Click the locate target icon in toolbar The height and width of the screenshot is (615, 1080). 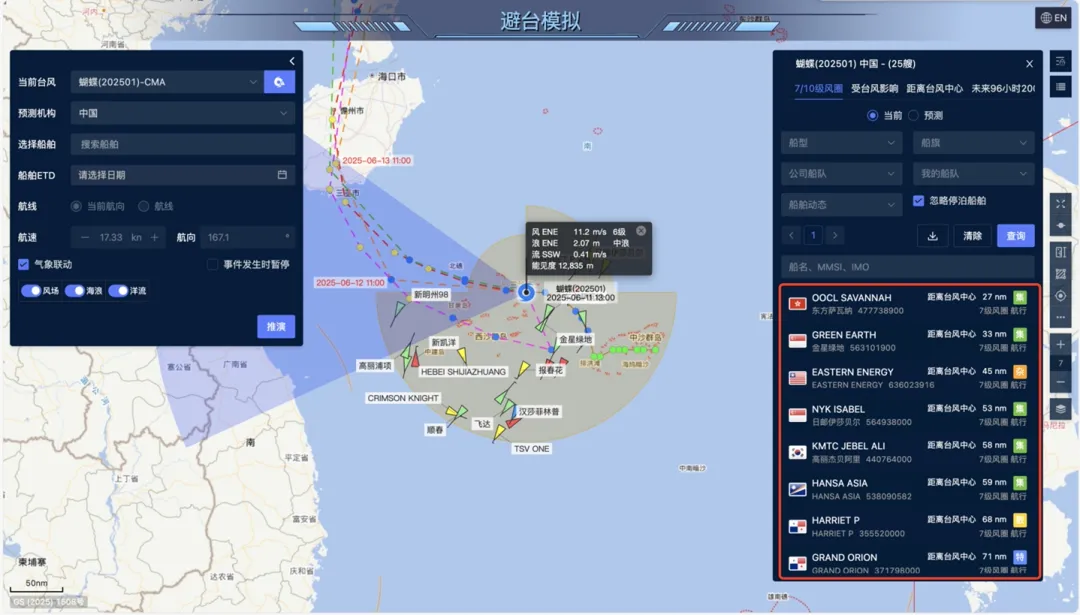[1061, 296]
